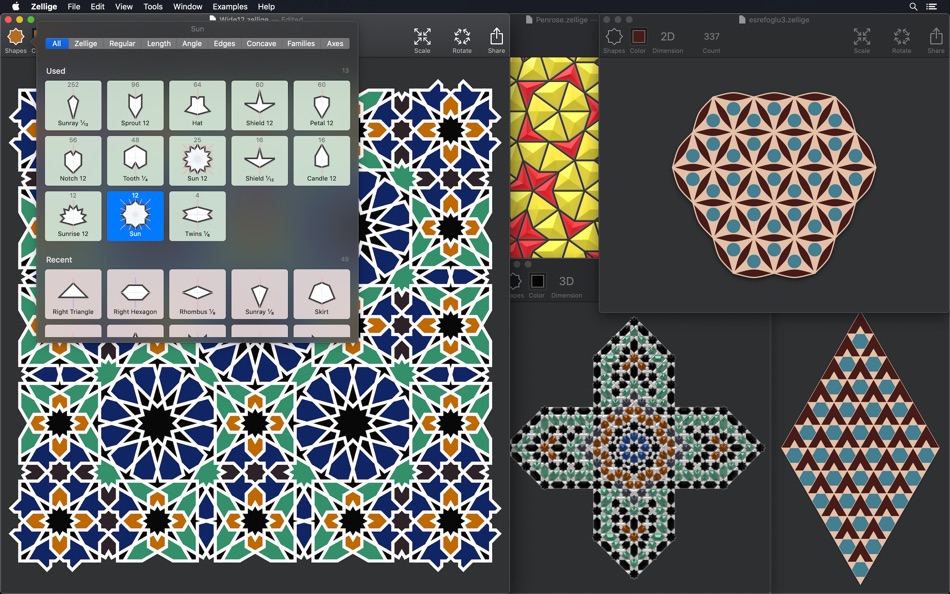Select the Sunray 1/12 shape tile
Viewport: 950px width, 594px height.
tap(73, 106)
